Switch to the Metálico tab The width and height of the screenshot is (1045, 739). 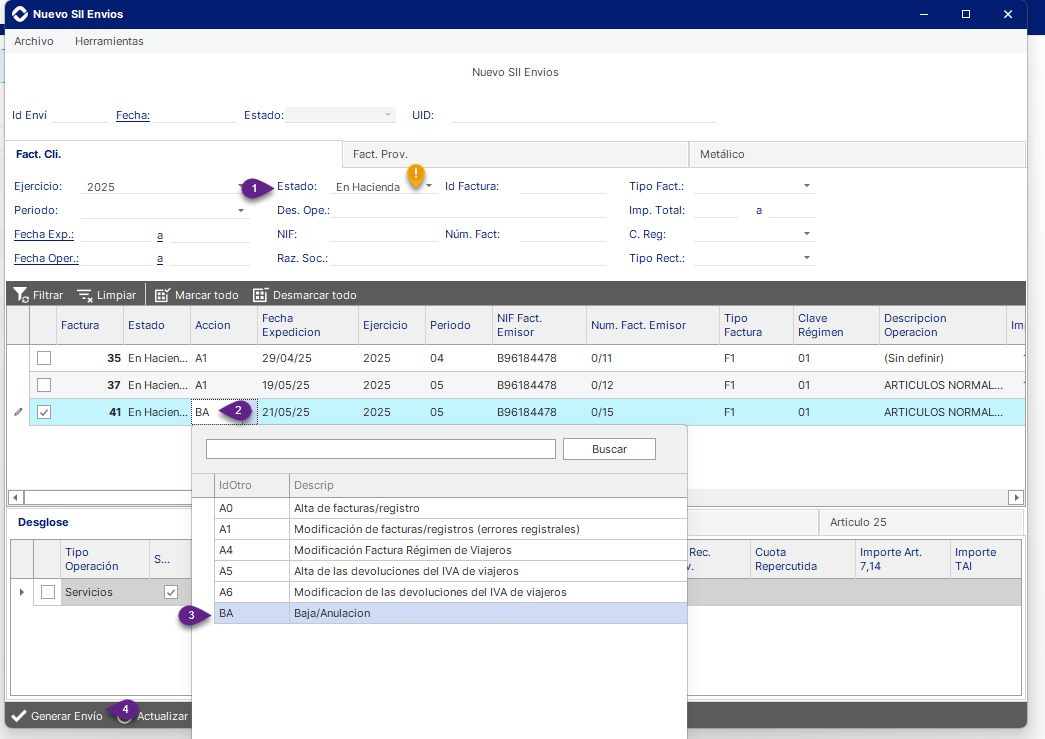857,154
